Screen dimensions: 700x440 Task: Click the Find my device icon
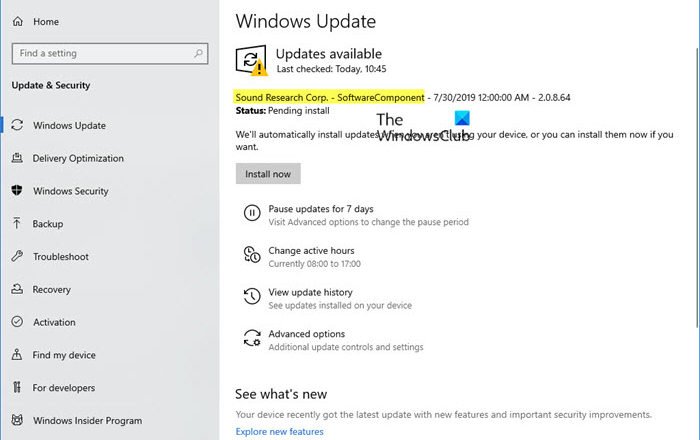(17, 355)
